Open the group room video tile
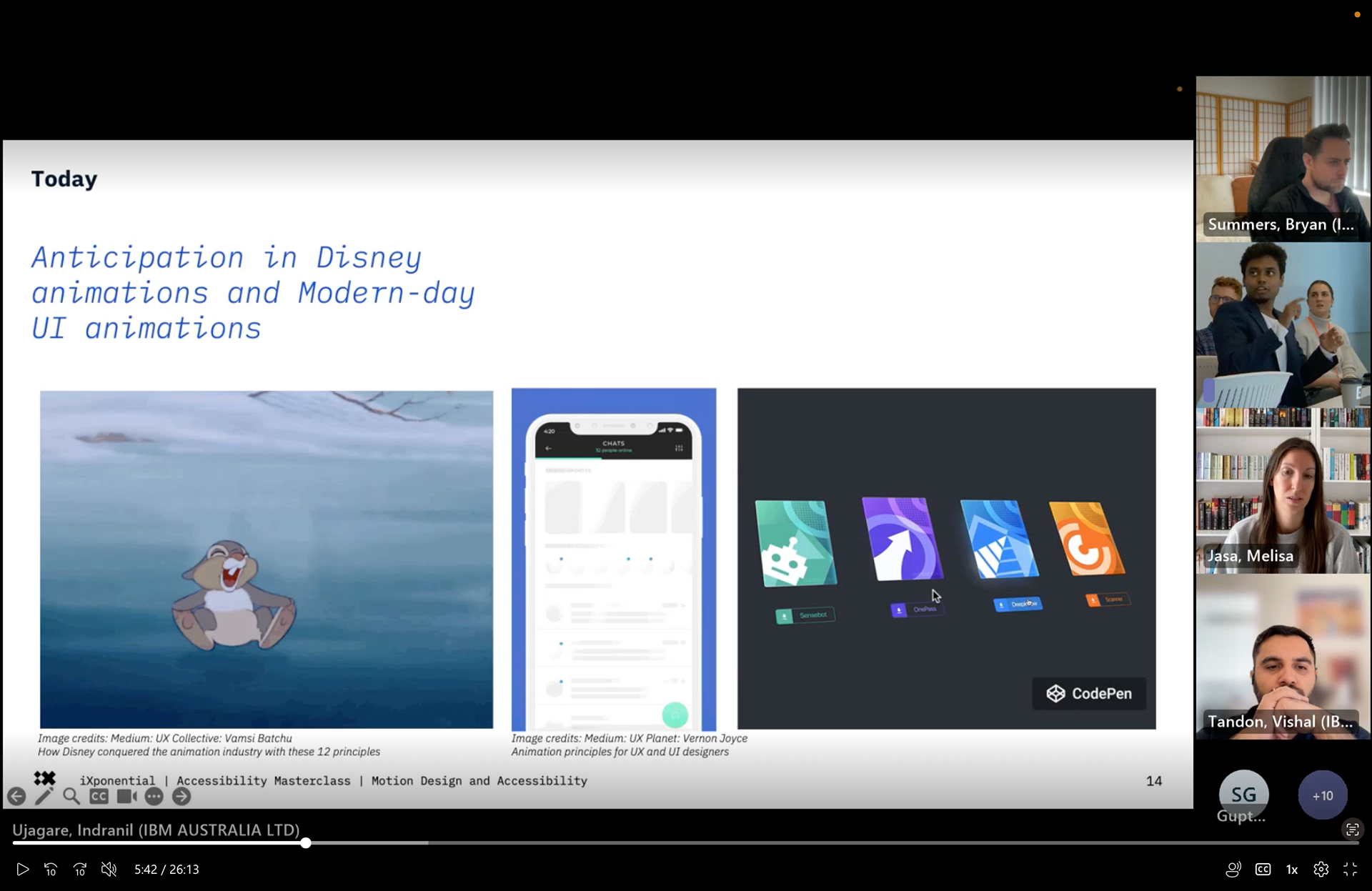The height and width of the screenshot is (891, 1372). (1283, 325)
